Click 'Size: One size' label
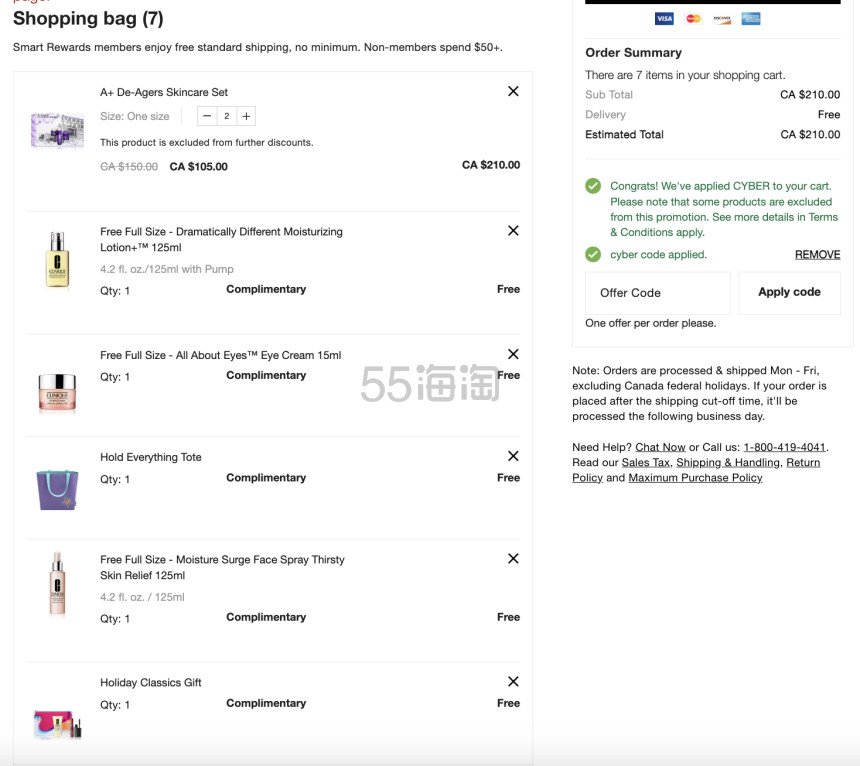This screenshot has height=766, width=860. [134, 116]
